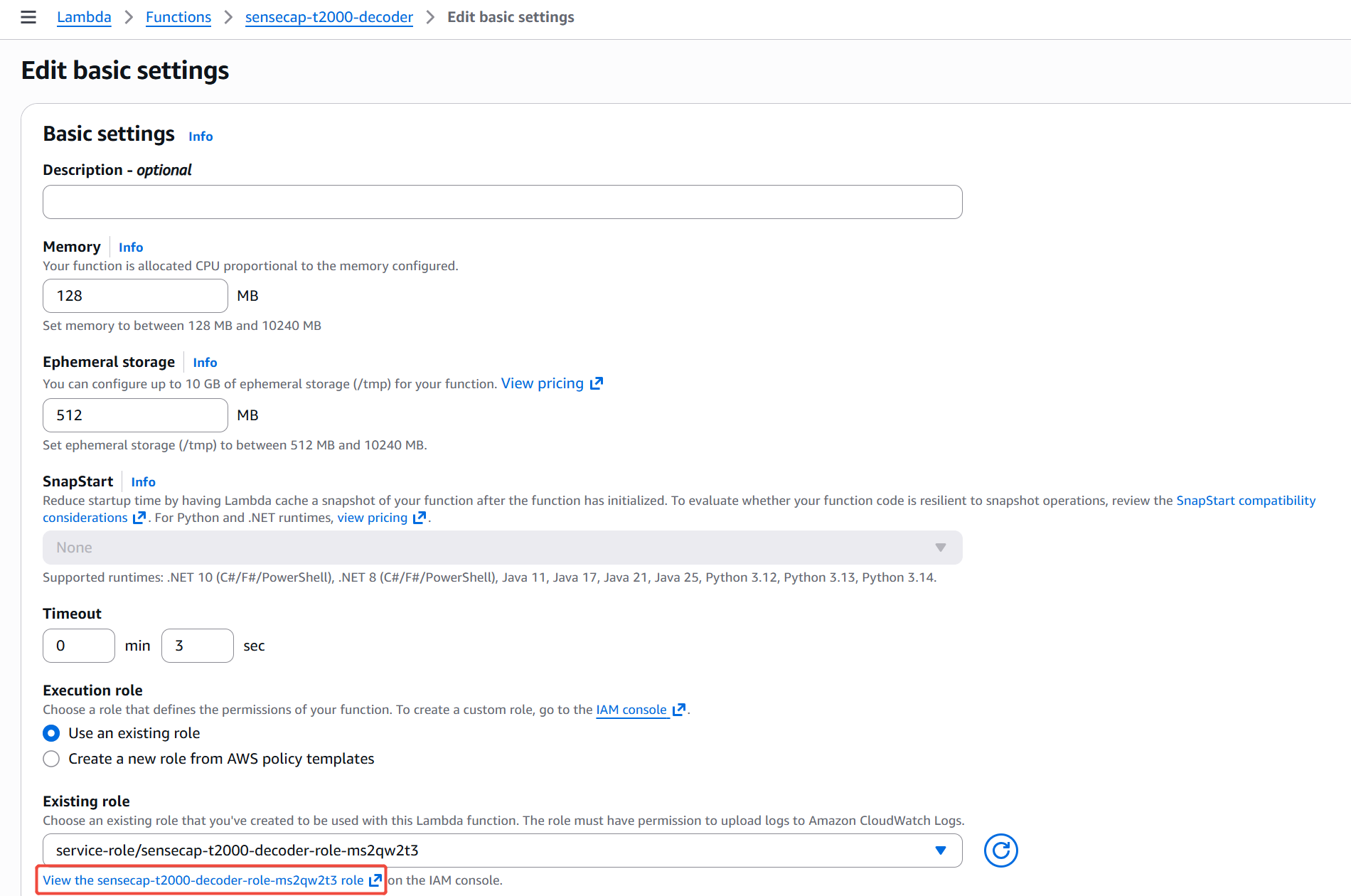Screen dimensions: 1351x896
Task: Go to Lambda breadcrumb
Action: point(84,17)
